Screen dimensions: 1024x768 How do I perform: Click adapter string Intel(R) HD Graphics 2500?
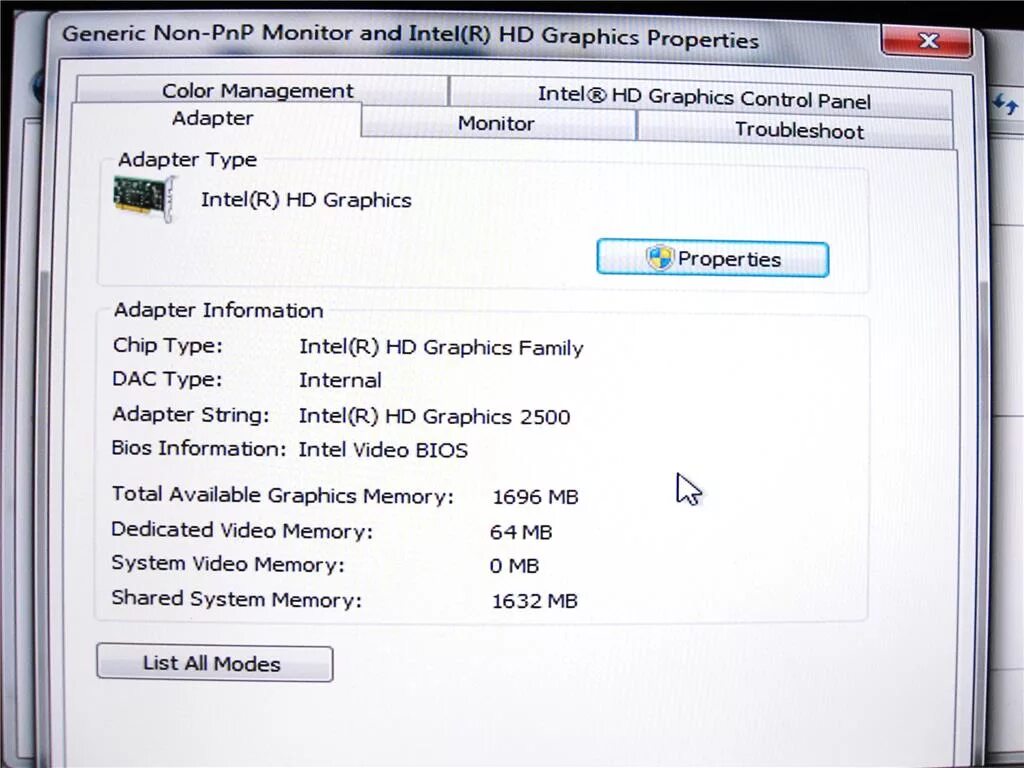(434, 417)
